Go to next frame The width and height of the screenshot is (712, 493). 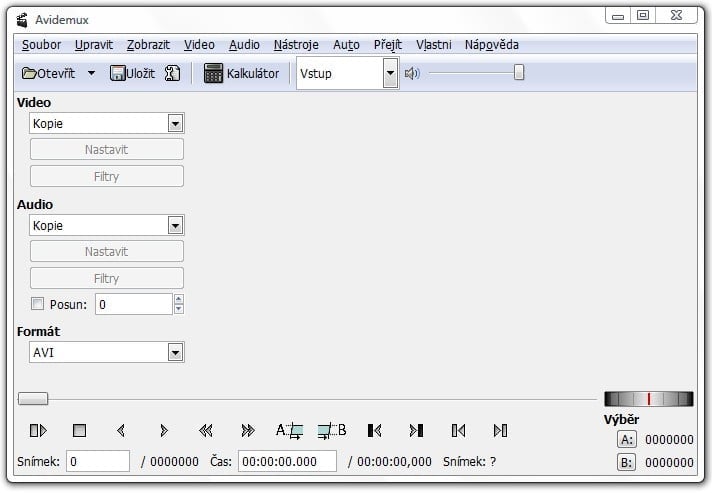[164, 430]
